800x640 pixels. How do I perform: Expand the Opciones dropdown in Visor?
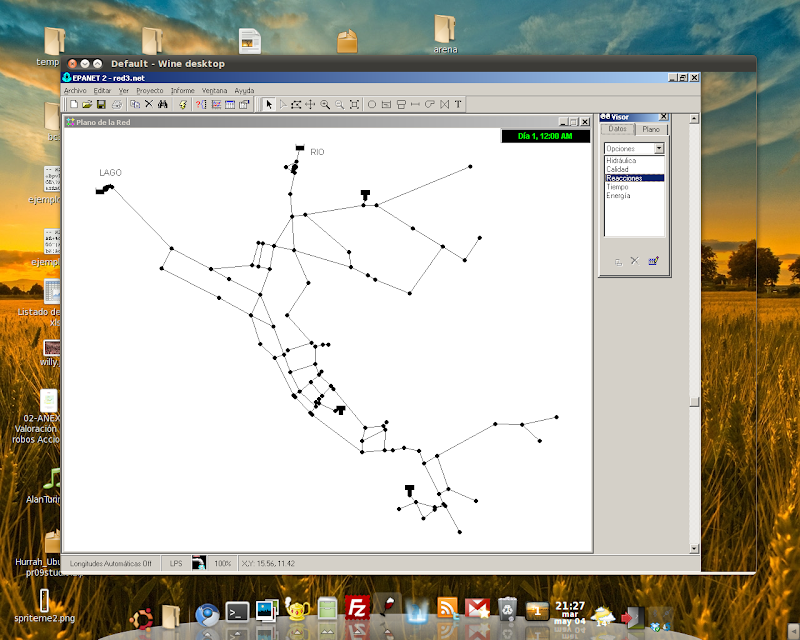[659, 149]
